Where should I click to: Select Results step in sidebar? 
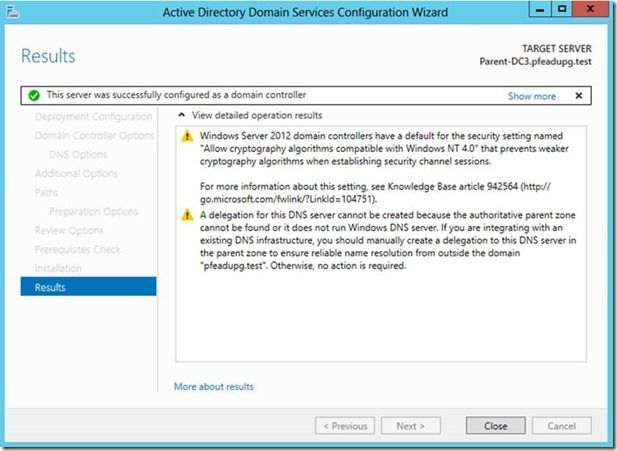pos(89,287)
